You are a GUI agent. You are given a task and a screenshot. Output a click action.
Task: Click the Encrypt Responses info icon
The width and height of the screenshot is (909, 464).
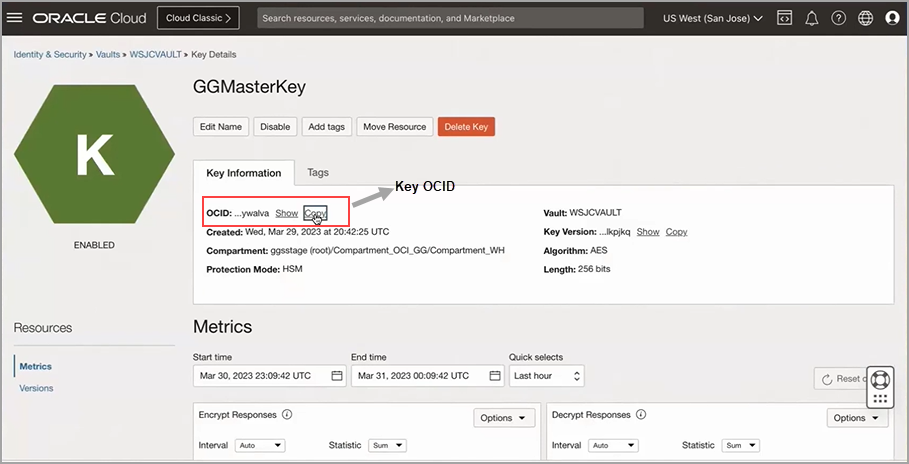[x=286, y=415]
